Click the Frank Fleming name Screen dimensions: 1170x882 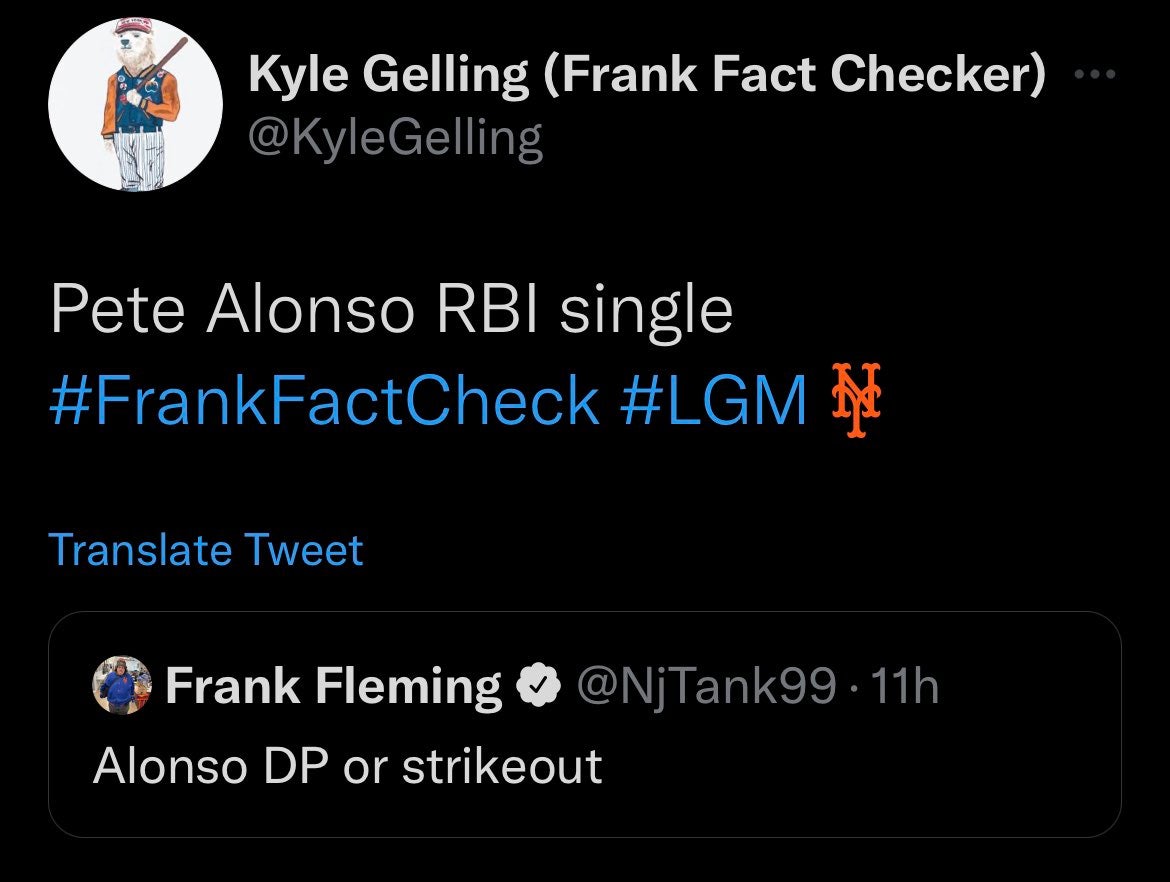333,686
